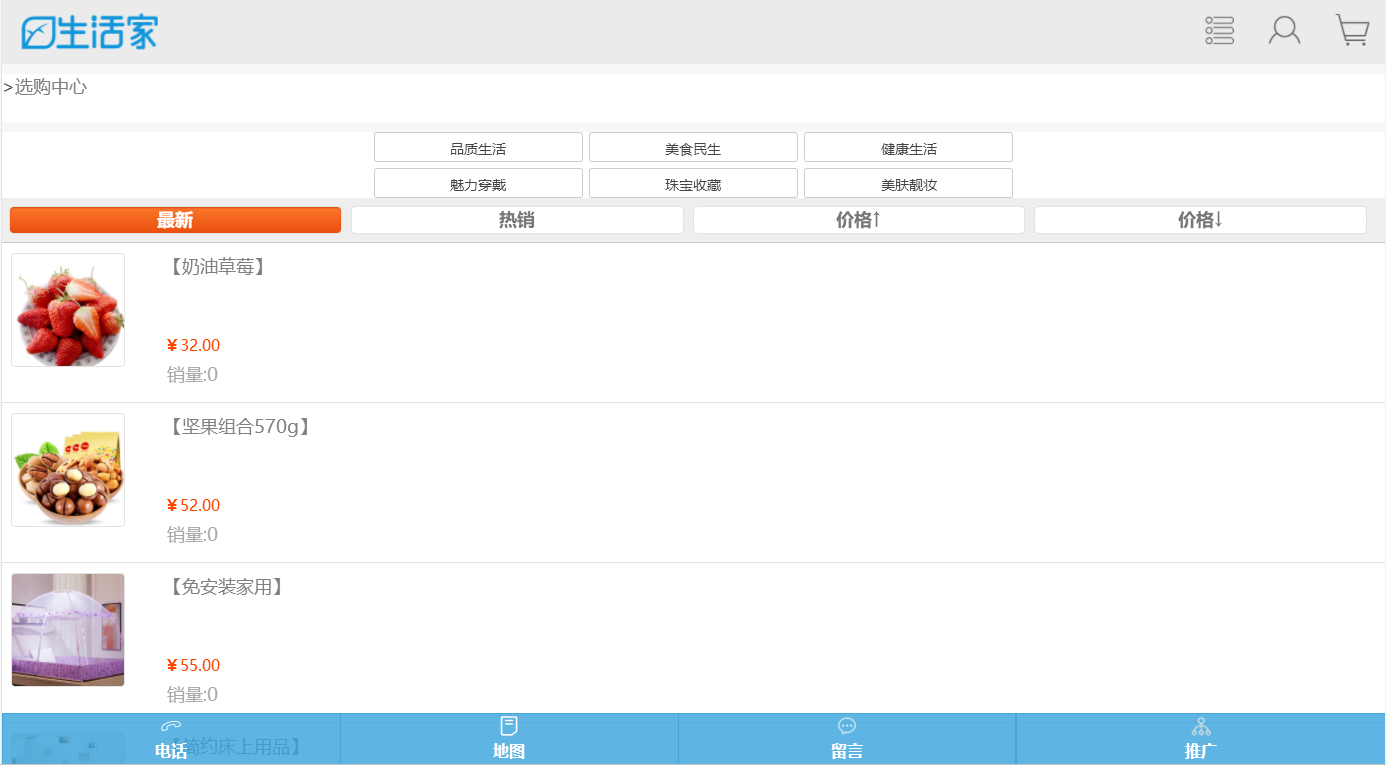This screenshot has width=1386, height=765.
Task: Open the 珠宝收藏 category
Action: [693, 184]
